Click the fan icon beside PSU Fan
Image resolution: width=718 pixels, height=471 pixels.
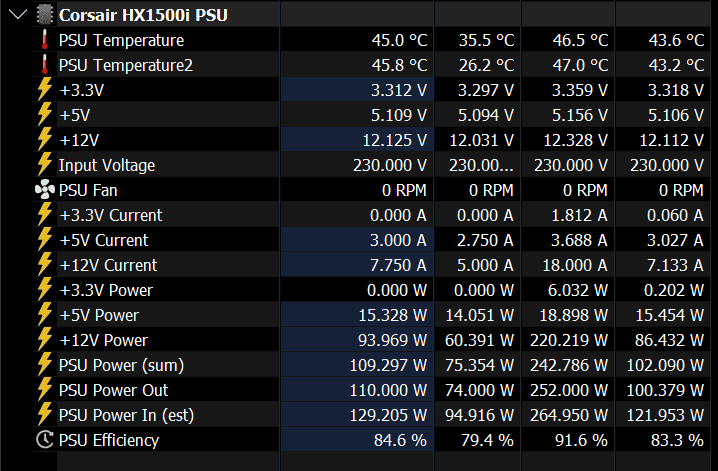44,189
